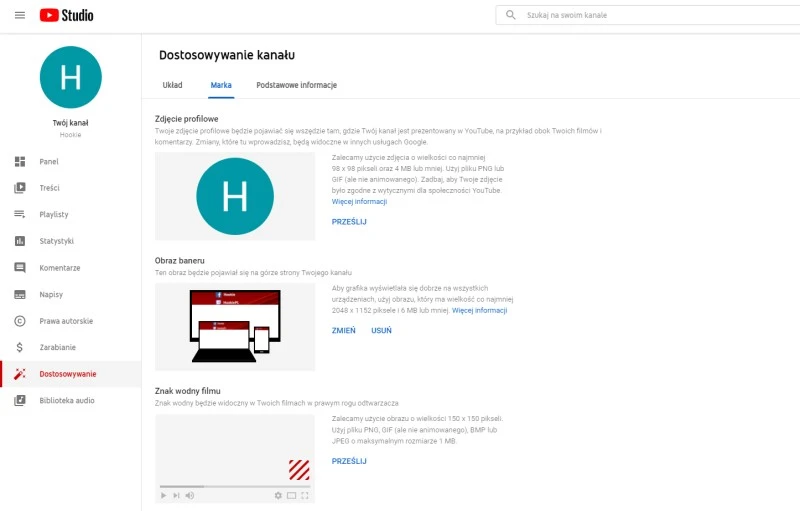Click the Dostosowywanie kanału page title
This screenshot has width=800, height=511.
[x=227, y=55]
